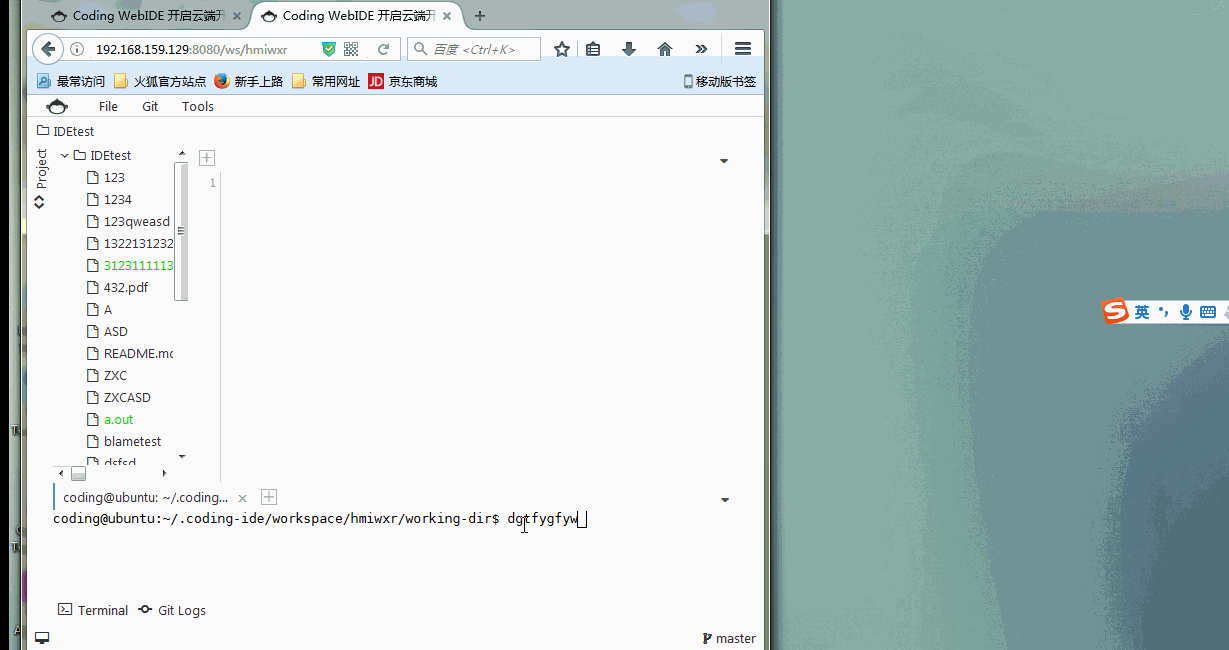
Task: Select the blametest file
Action: click(124, 441)
